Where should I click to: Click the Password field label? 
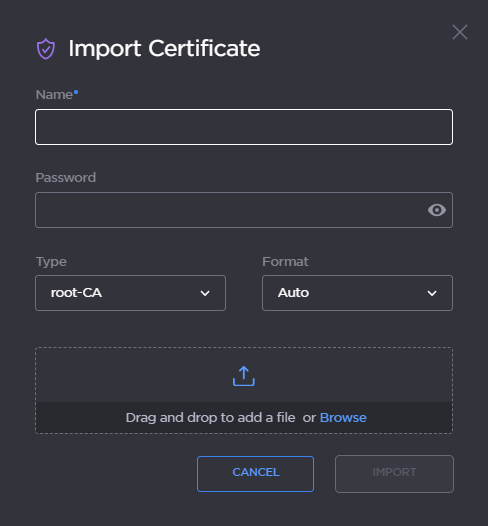click(66, 177)
